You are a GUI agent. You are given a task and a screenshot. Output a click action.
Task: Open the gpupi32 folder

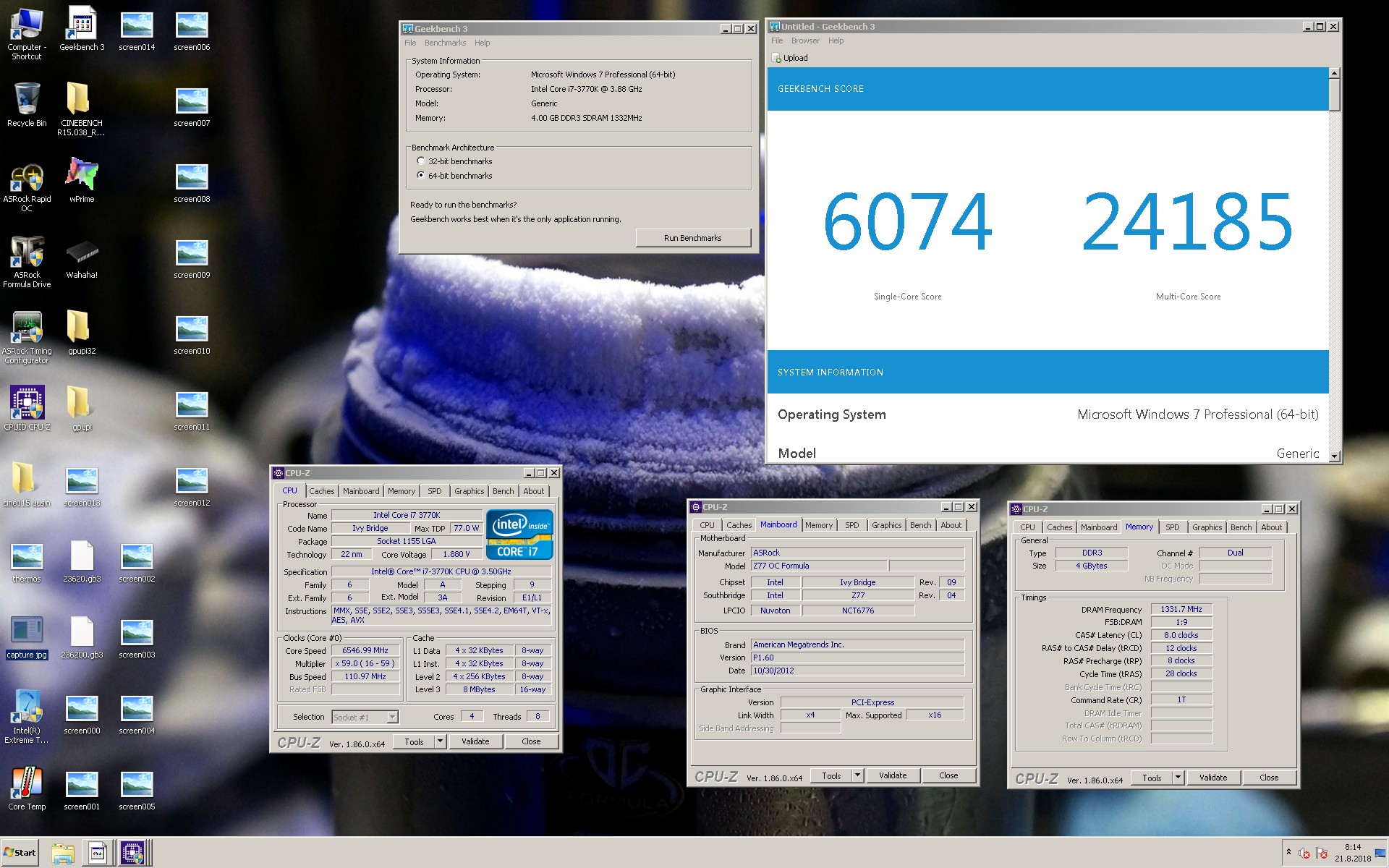click(82, 332)
